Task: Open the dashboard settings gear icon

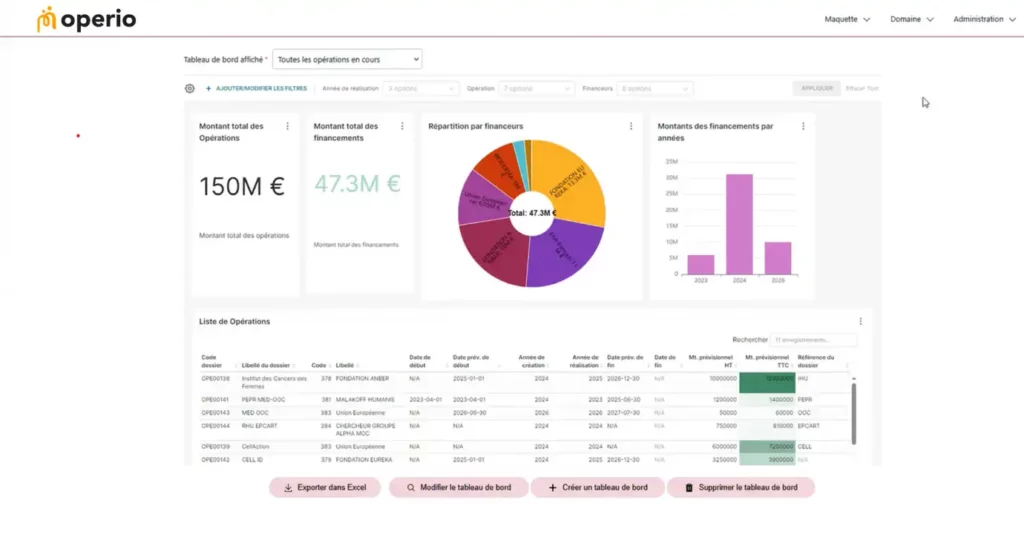Action: (189, 88)
